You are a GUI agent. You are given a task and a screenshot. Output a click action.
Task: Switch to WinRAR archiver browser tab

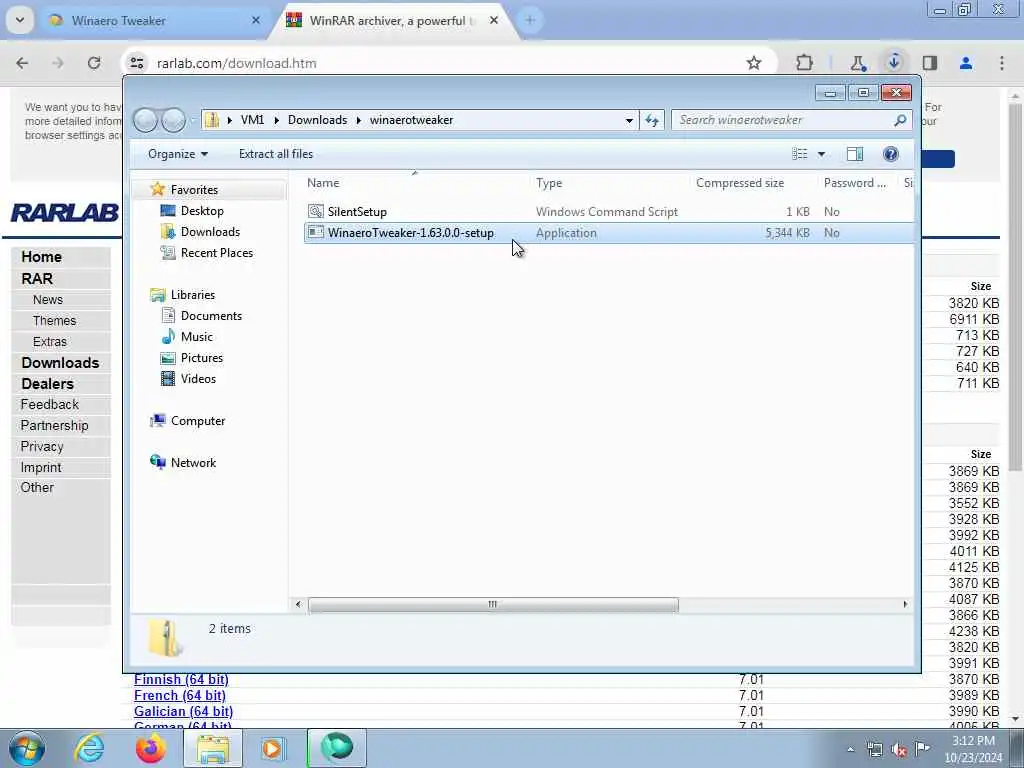click(394, 21)
